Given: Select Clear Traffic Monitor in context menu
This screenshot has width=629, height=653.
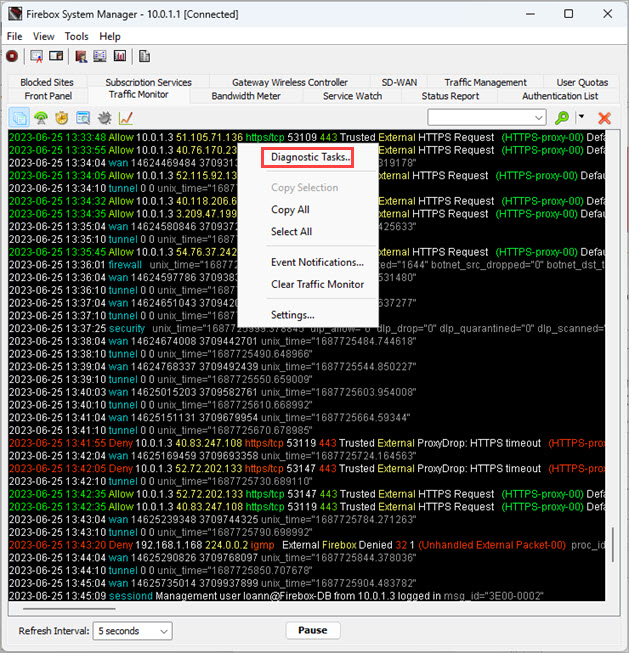Looking at the screenshot, I should (317, 284).
